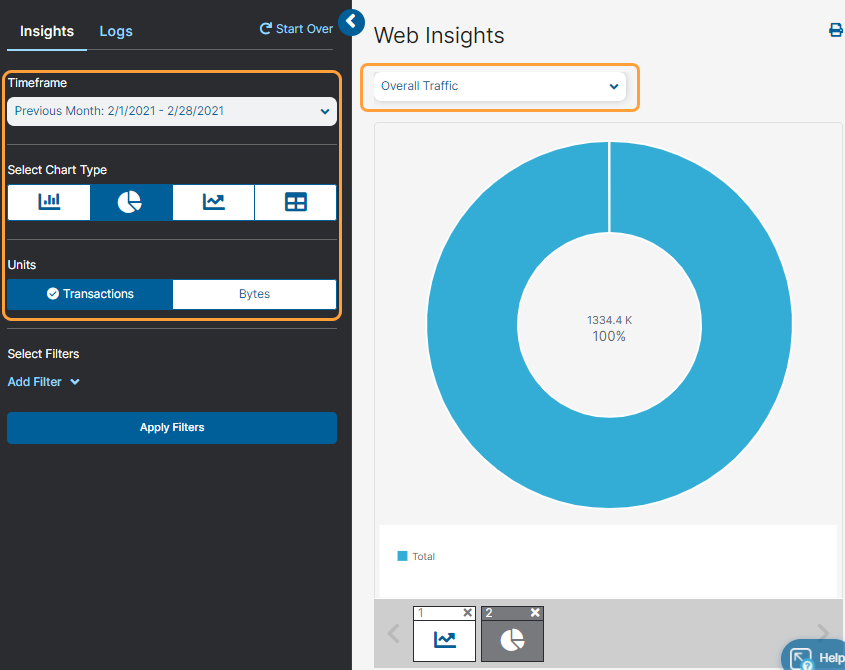Select the bar chart type icon

coord(48,202)
